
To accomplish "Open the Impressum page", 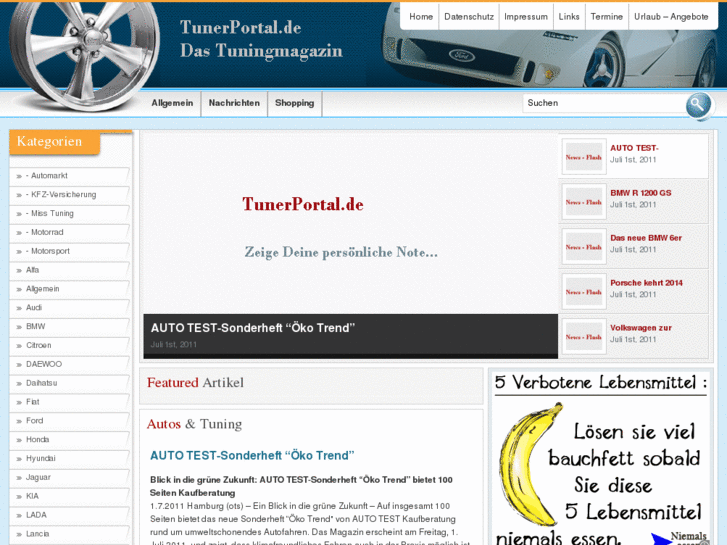I will 526,17.
